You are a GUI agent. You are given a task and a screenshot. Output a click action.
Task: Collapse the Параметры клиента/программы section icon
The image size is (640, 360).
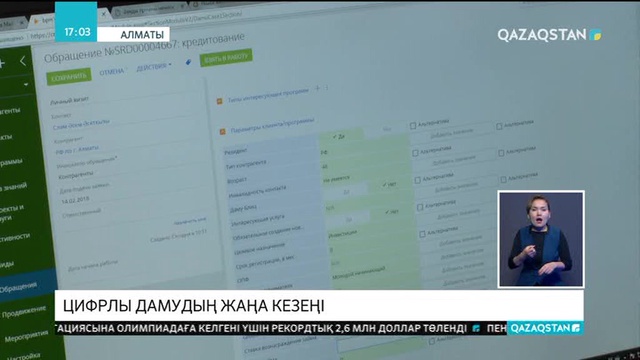222,131
